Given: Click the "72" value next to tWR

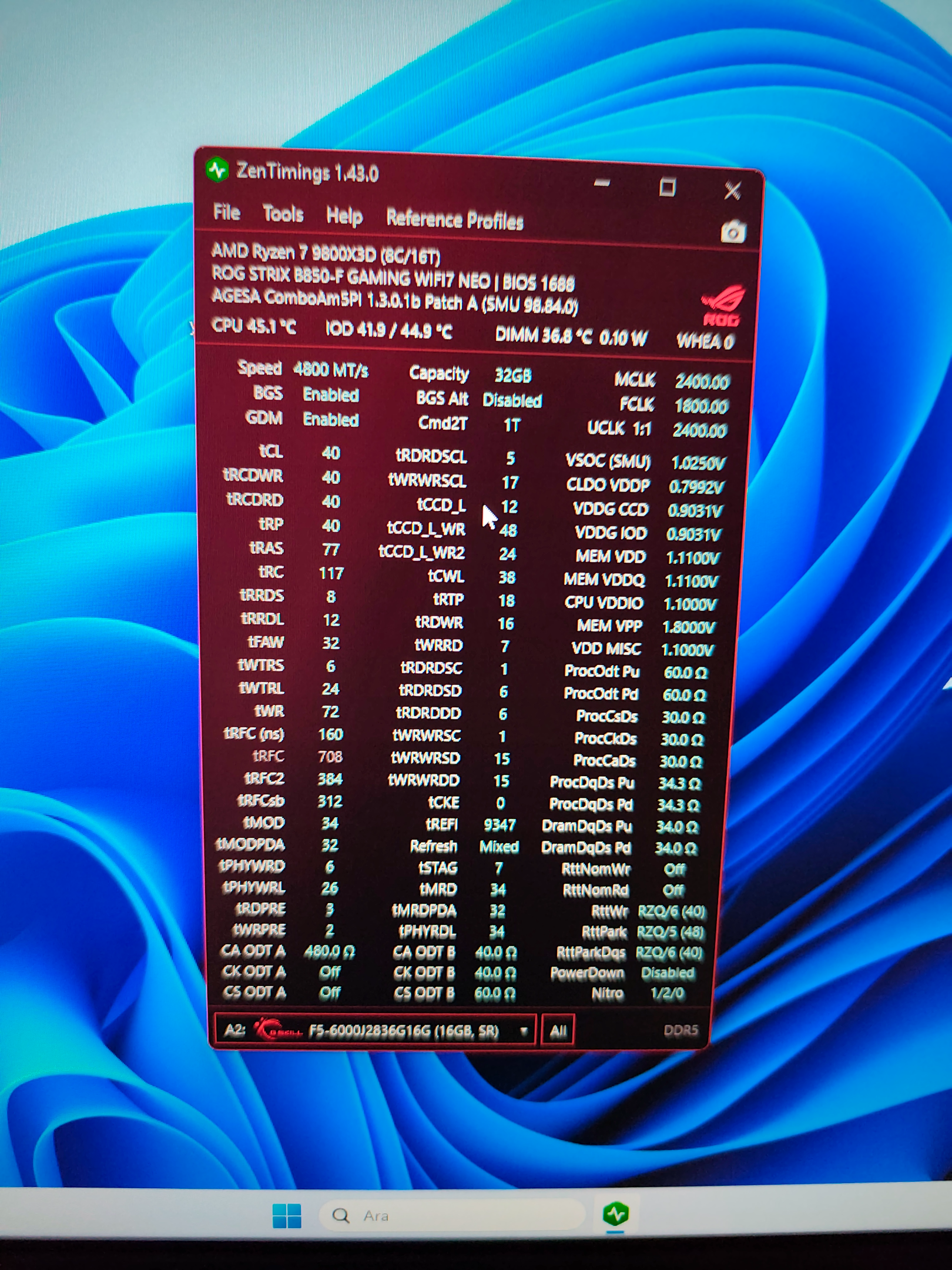Looking at the screenshot, I should coord(330,712).
